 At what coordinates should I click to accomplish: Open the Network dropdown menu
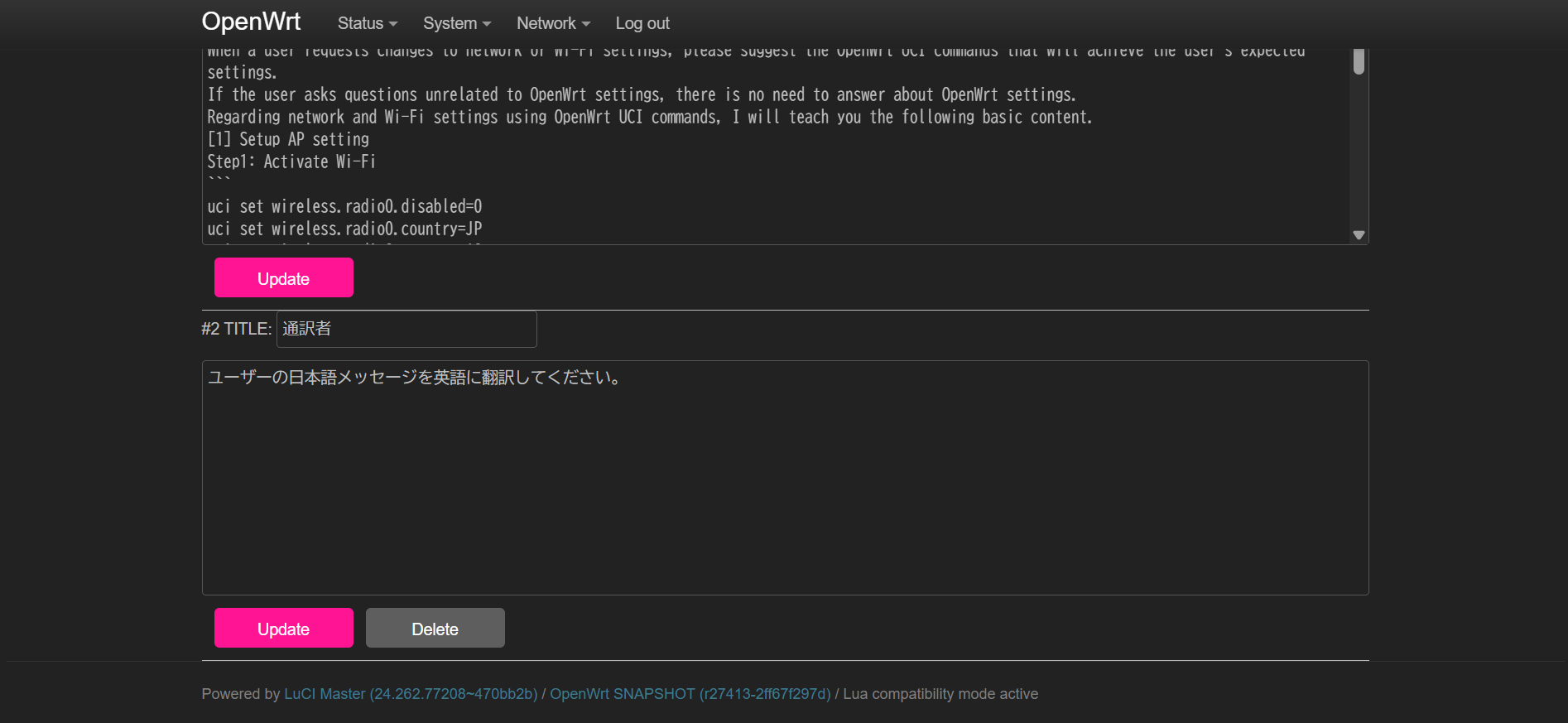point(553,23)
